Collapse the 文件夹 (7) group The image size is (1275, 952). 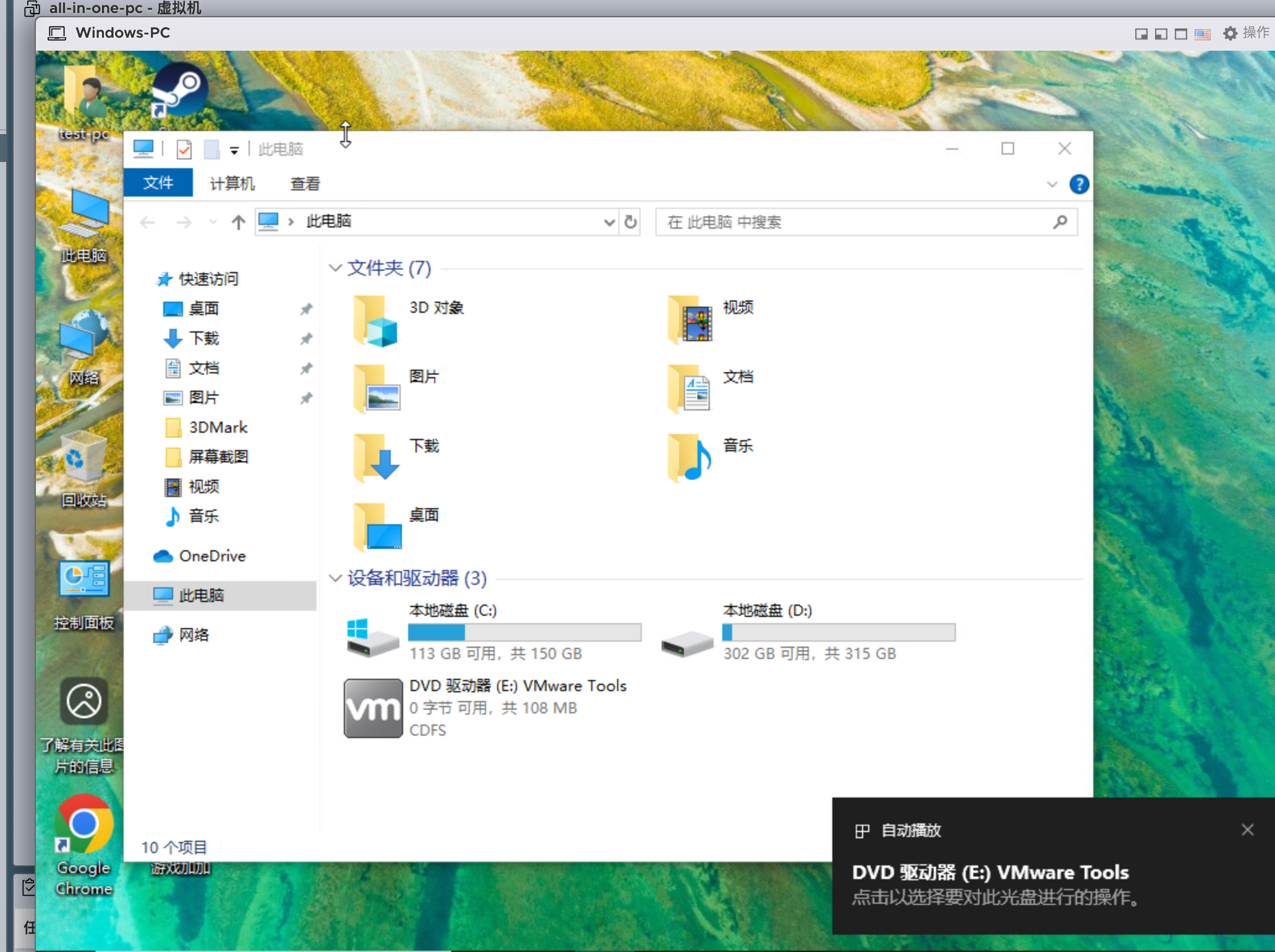[335, 268]
